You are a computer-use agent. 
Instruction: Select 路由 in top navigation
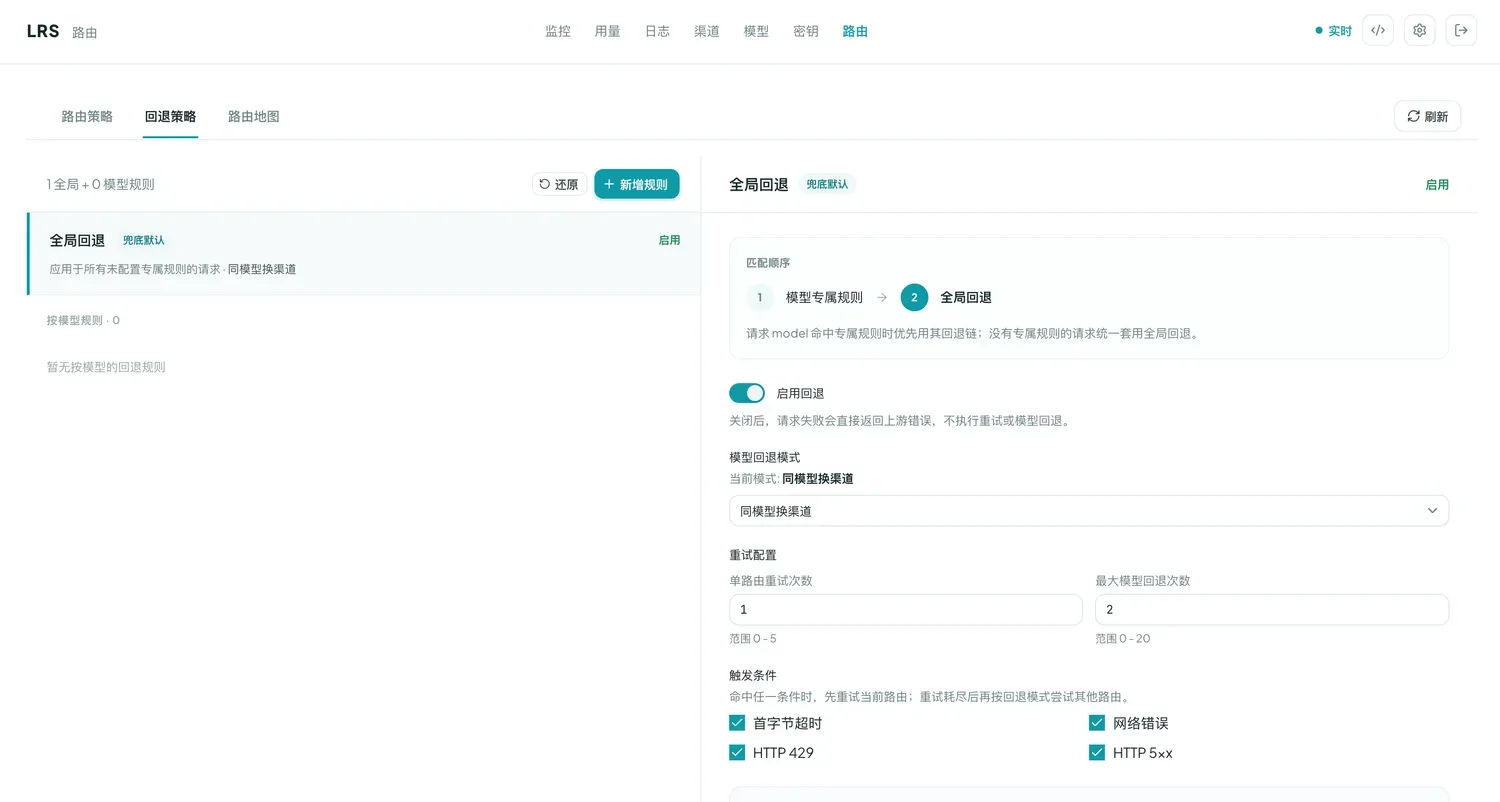[855, 31]
